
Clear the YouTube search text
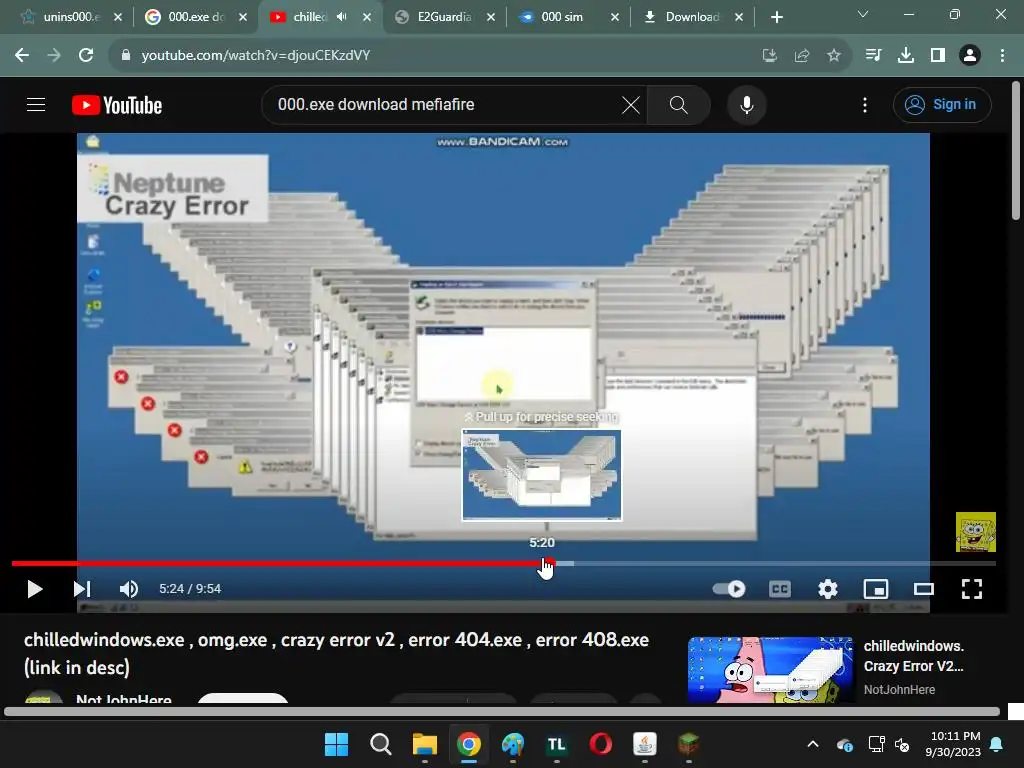click(631, 104)
